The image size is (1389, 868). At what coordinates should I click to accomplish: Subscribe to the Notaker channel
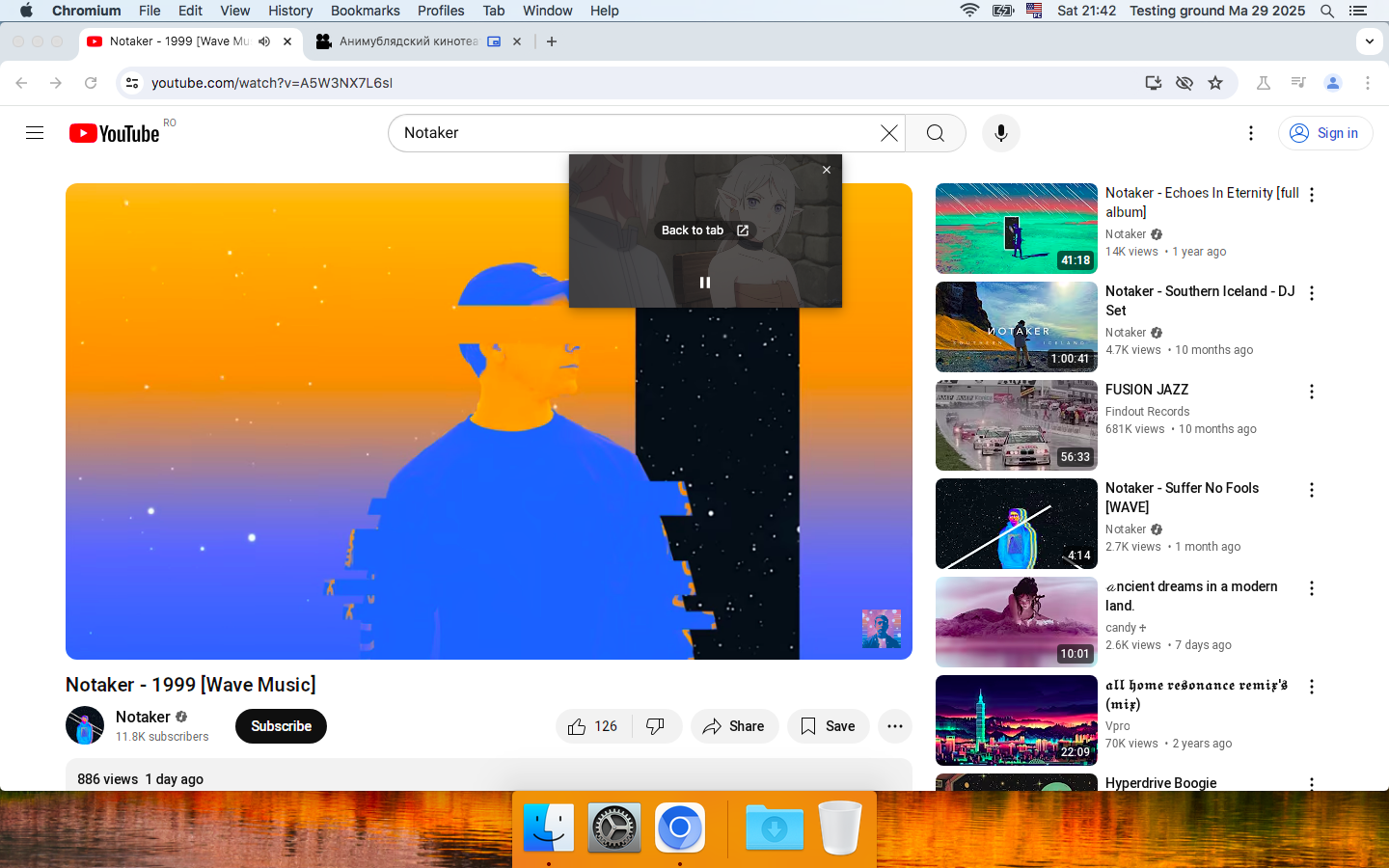(x=281, y=726)
